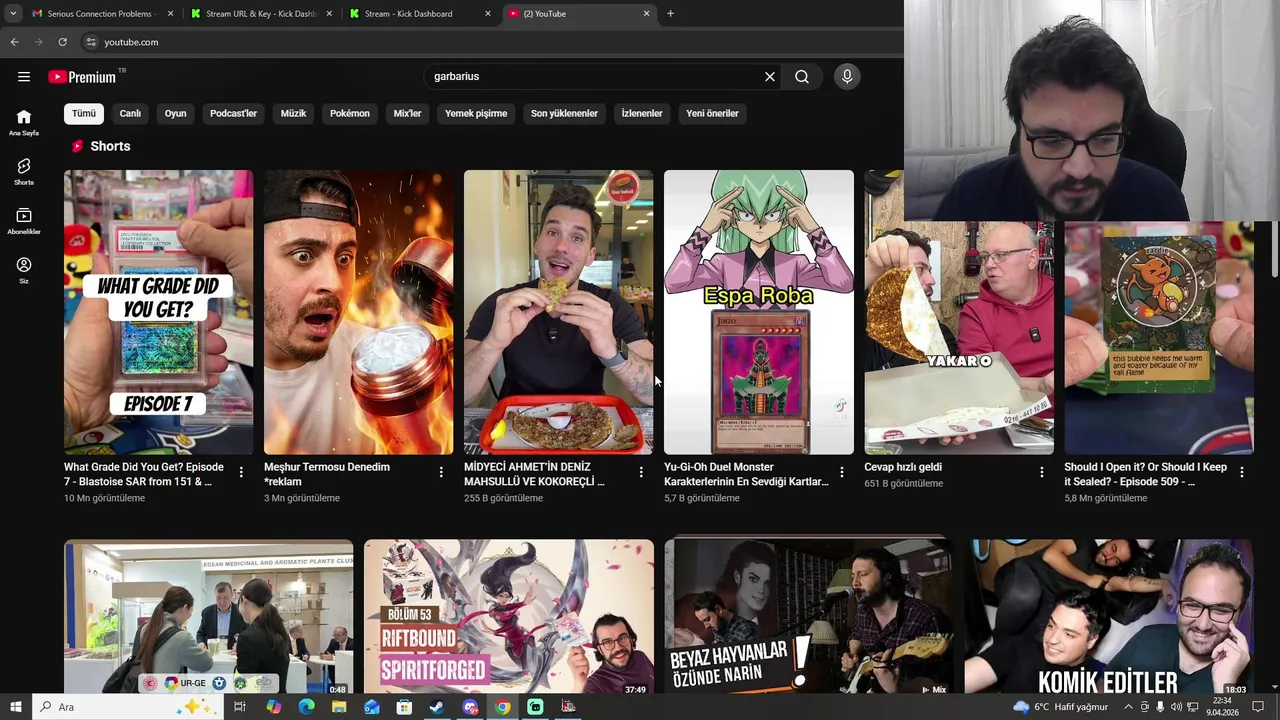Click the Shorts section heading
Image resolution: width=1280 pixels, height=720 pixels.
click(x=110, y=146)
